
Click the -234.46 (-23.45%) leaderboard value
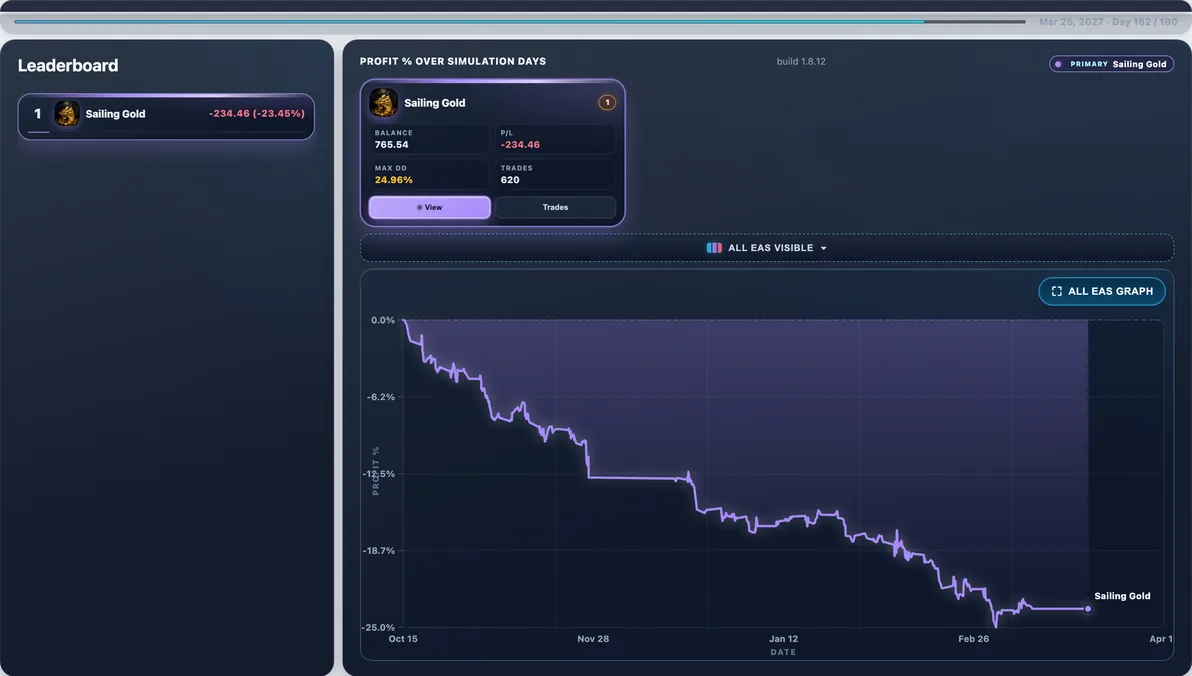256,113
